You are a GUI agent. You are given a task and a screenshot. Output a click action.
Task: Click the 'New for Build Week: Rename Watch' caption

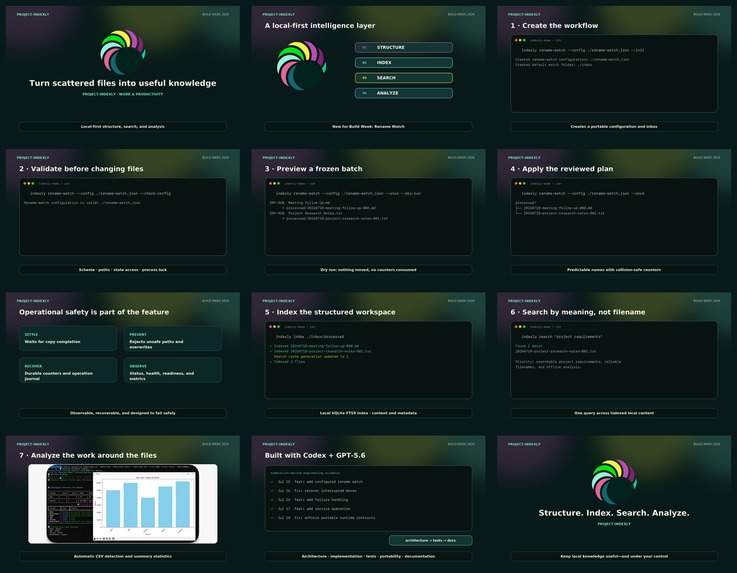click(368, 126)
